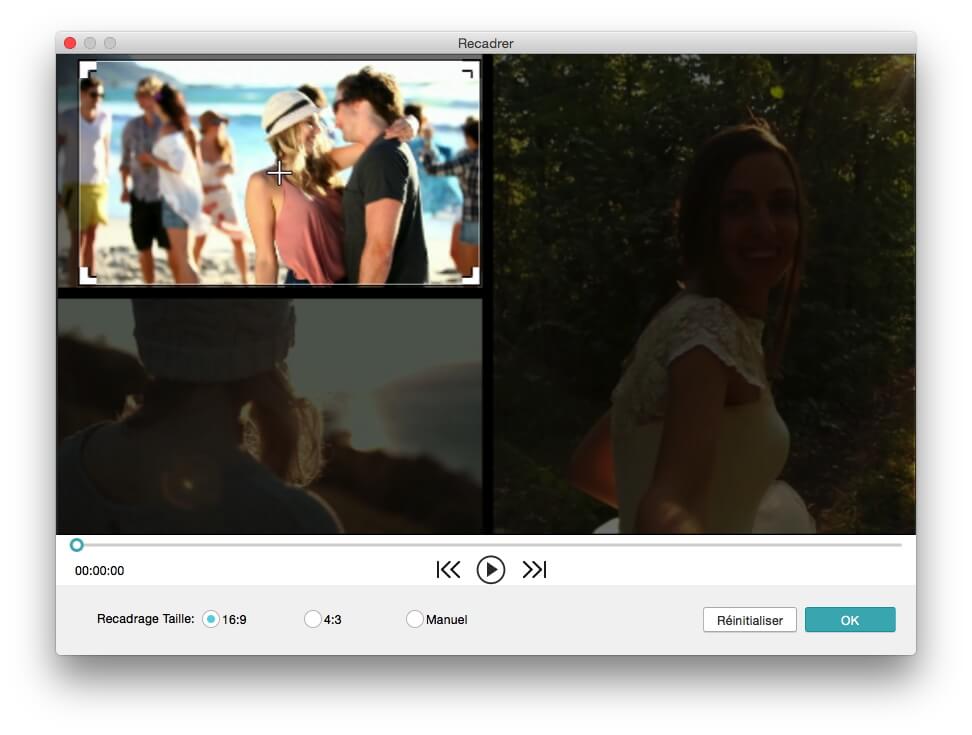Click the dimmed woman-in-hat video thumbnail
This screenshot has width=972, height=735.
(270, 416)
